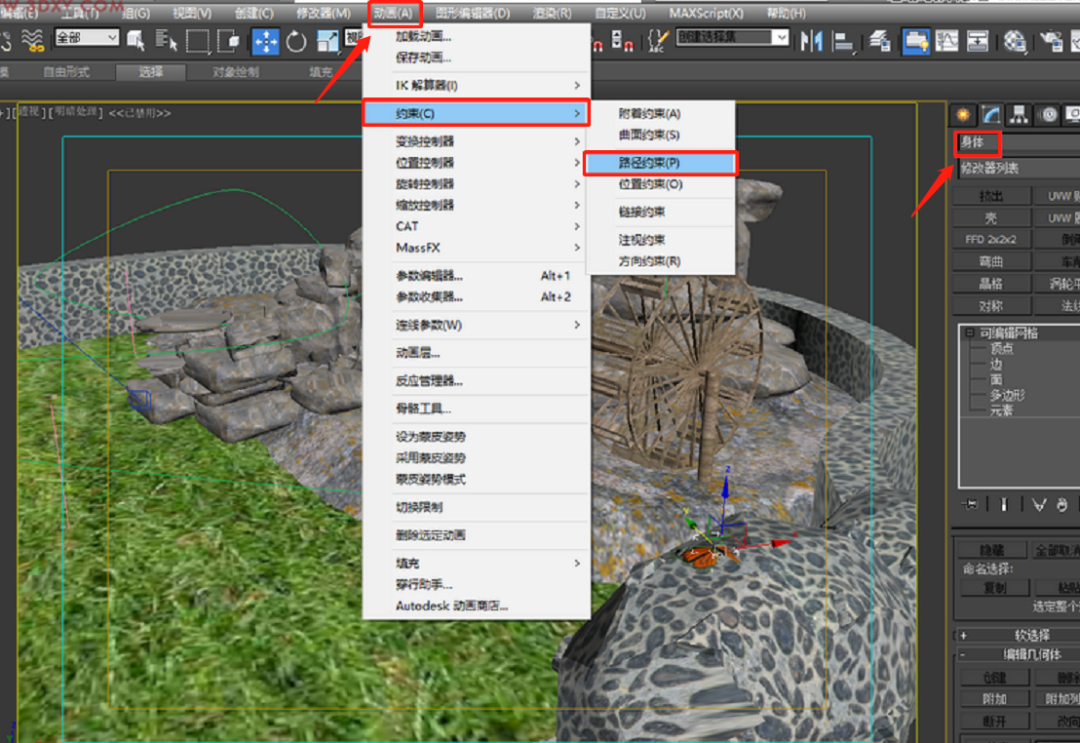Expand the 变换控制器 submenu
Image resolution: width=1080 pixels, height=743 pixels.
click(477, 141)
